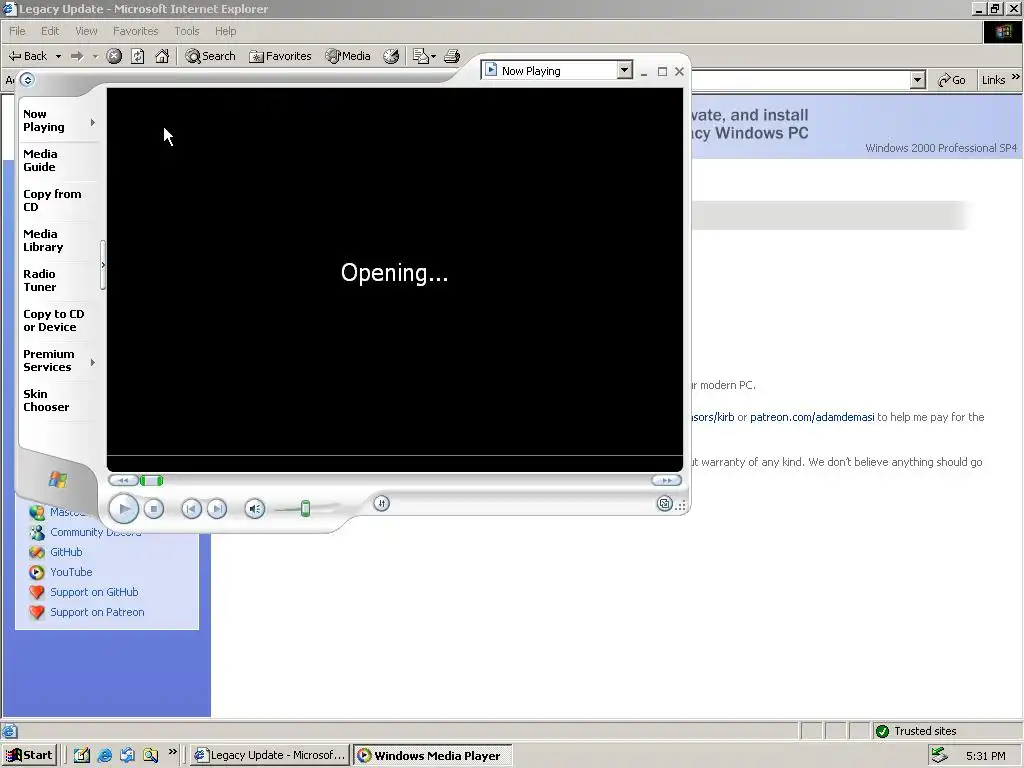
Task: Click the Go button next to address bar
Action: coord(952,80)
